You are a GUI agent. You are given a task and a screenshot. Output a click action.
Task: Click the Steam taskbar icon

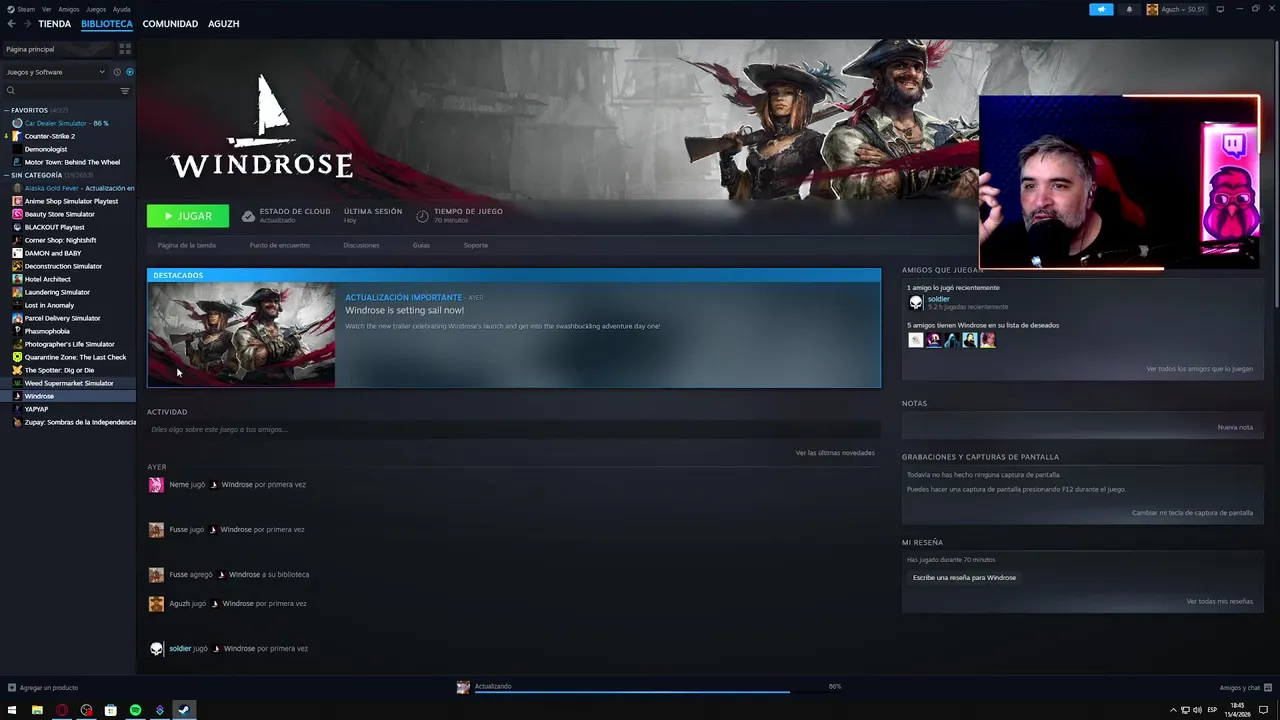[184, 710]
